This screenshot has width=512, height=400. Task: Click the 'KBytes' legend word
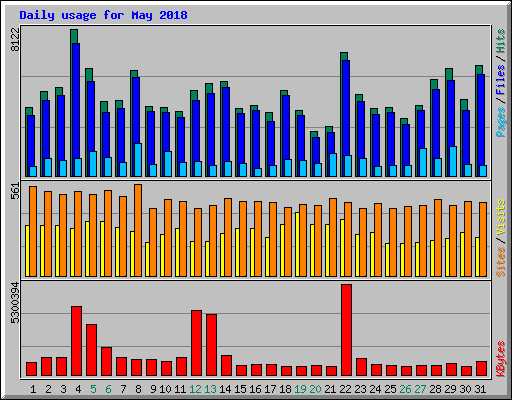pyautogui.click(x=501, y=359)
